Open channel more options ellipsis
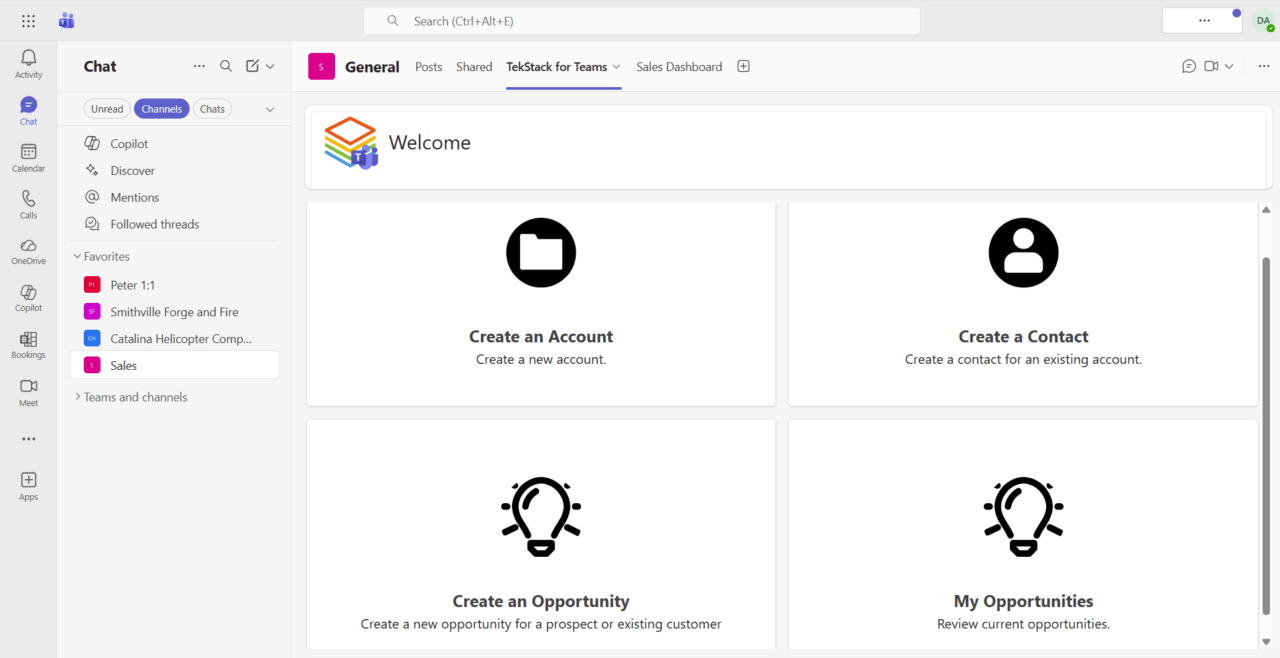 1264,66
